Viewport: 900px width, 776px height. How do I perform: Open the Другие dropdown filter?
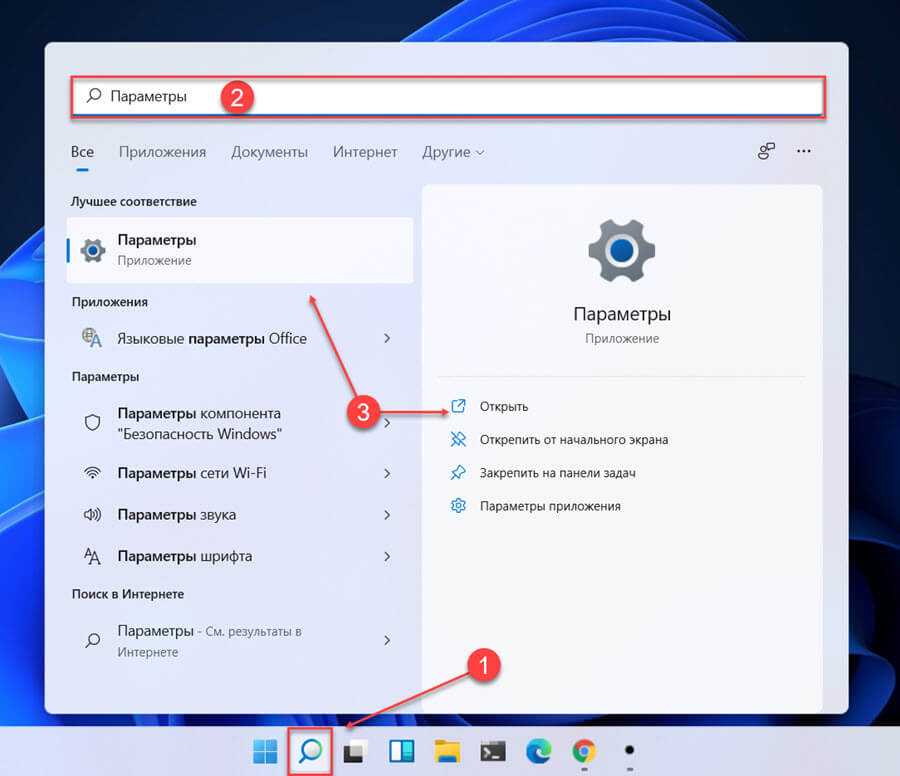coord(453,152)
